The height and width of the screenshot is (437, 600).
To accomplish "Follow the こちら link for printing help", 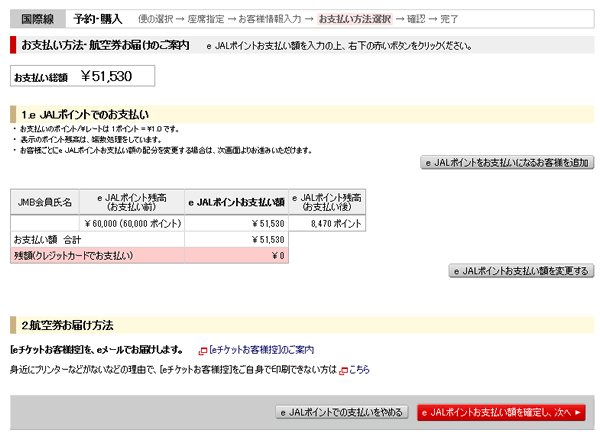I will pos(359,370).
